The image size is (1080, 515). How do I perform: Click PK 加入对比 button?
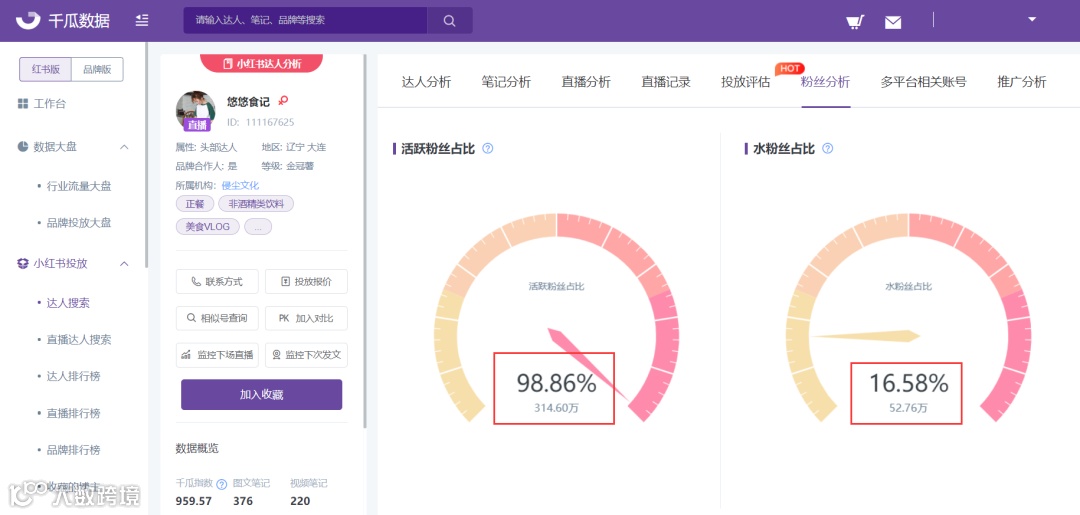click(x=307, y=318)
